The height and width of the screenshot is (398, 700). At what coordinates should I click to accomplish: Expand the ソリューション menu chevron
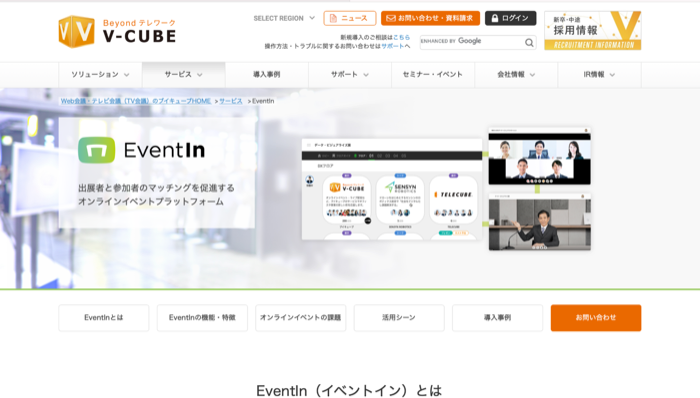click(127, 75)
